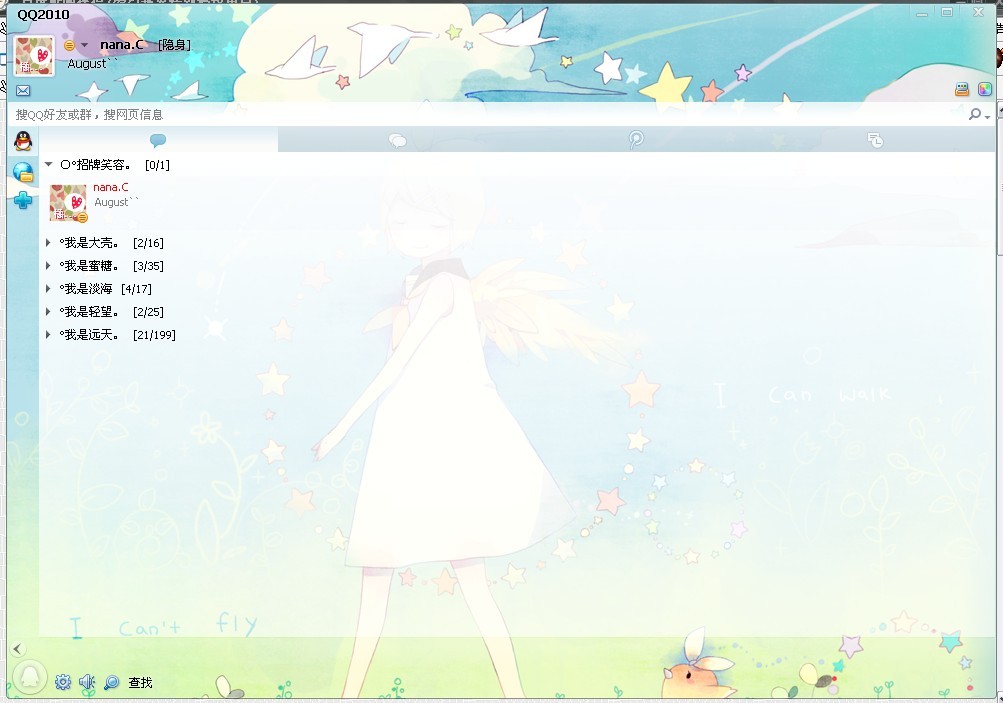Click the magnifier search button with arrow

pos(979,115)
